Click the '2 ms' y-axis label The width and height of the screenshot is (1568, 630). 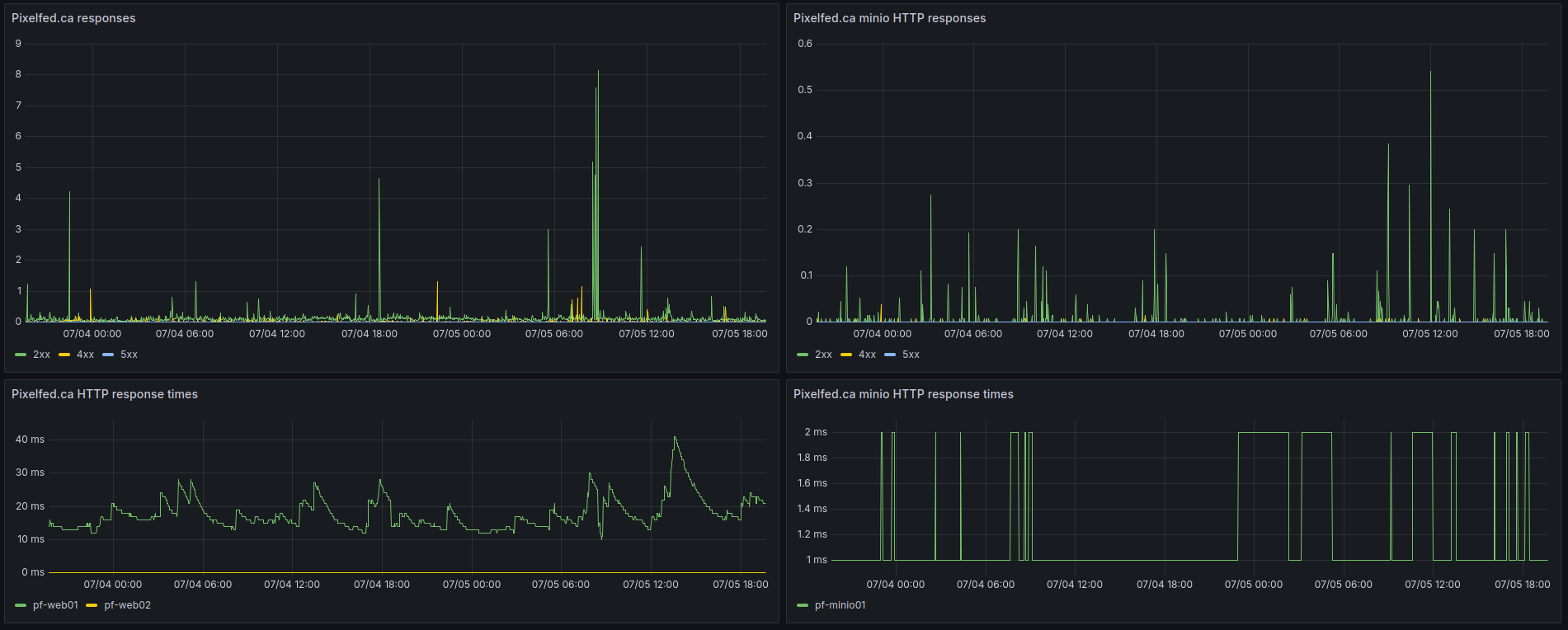[816, 432]
